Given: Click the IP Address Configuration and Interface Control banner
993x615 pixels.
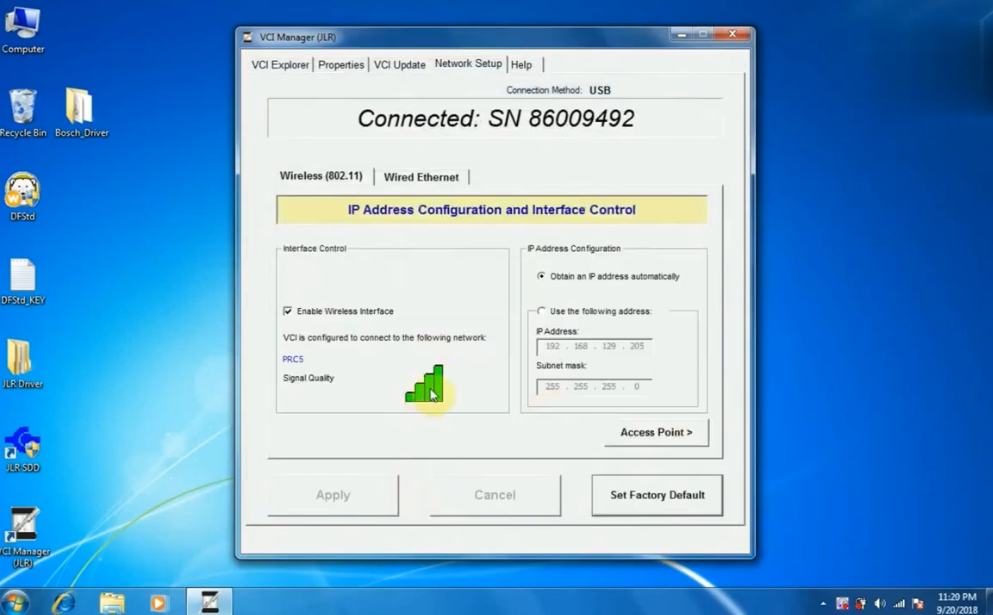Looking at the screenshot, I should click(x=491, y=210).
